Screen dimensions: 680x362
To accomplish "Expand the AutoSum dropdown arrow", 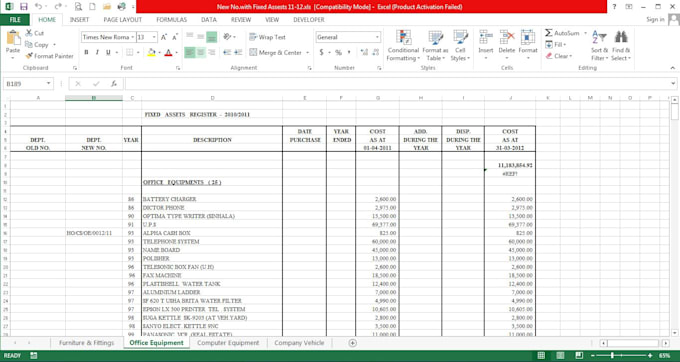I will 585,33.
